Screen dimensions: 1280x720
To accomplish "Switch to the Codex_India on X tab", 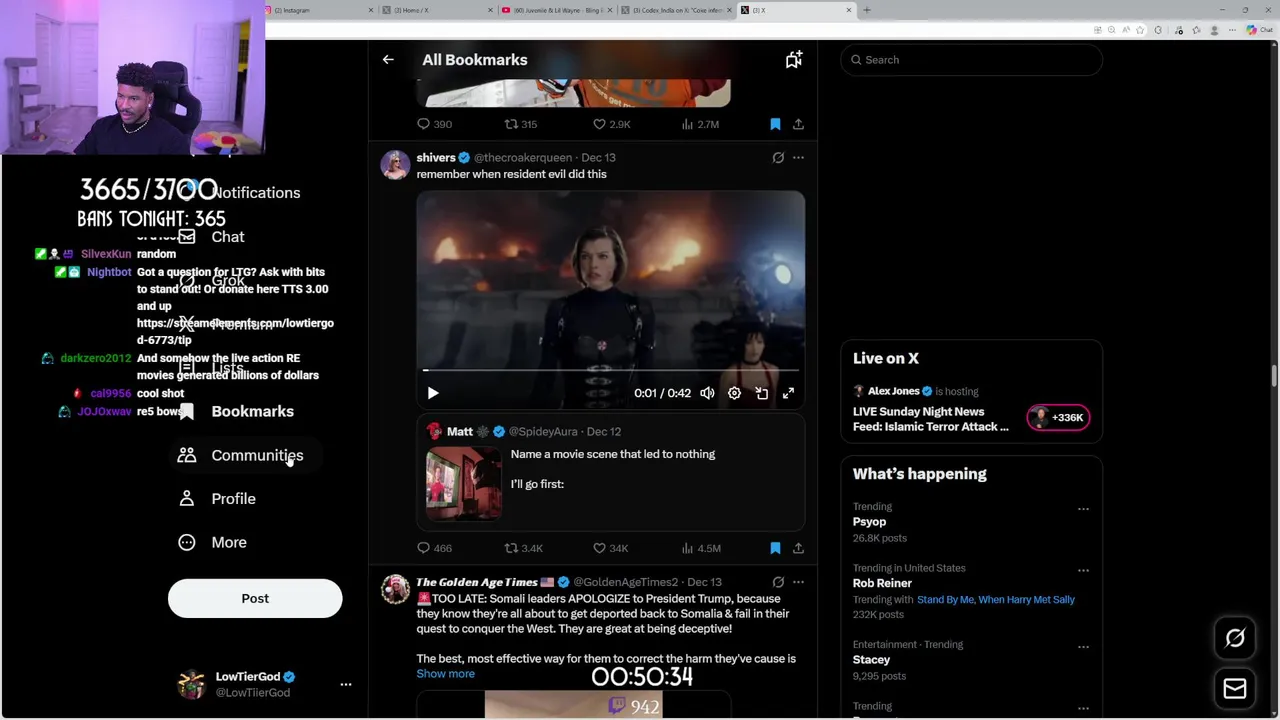I will point(676,10).
